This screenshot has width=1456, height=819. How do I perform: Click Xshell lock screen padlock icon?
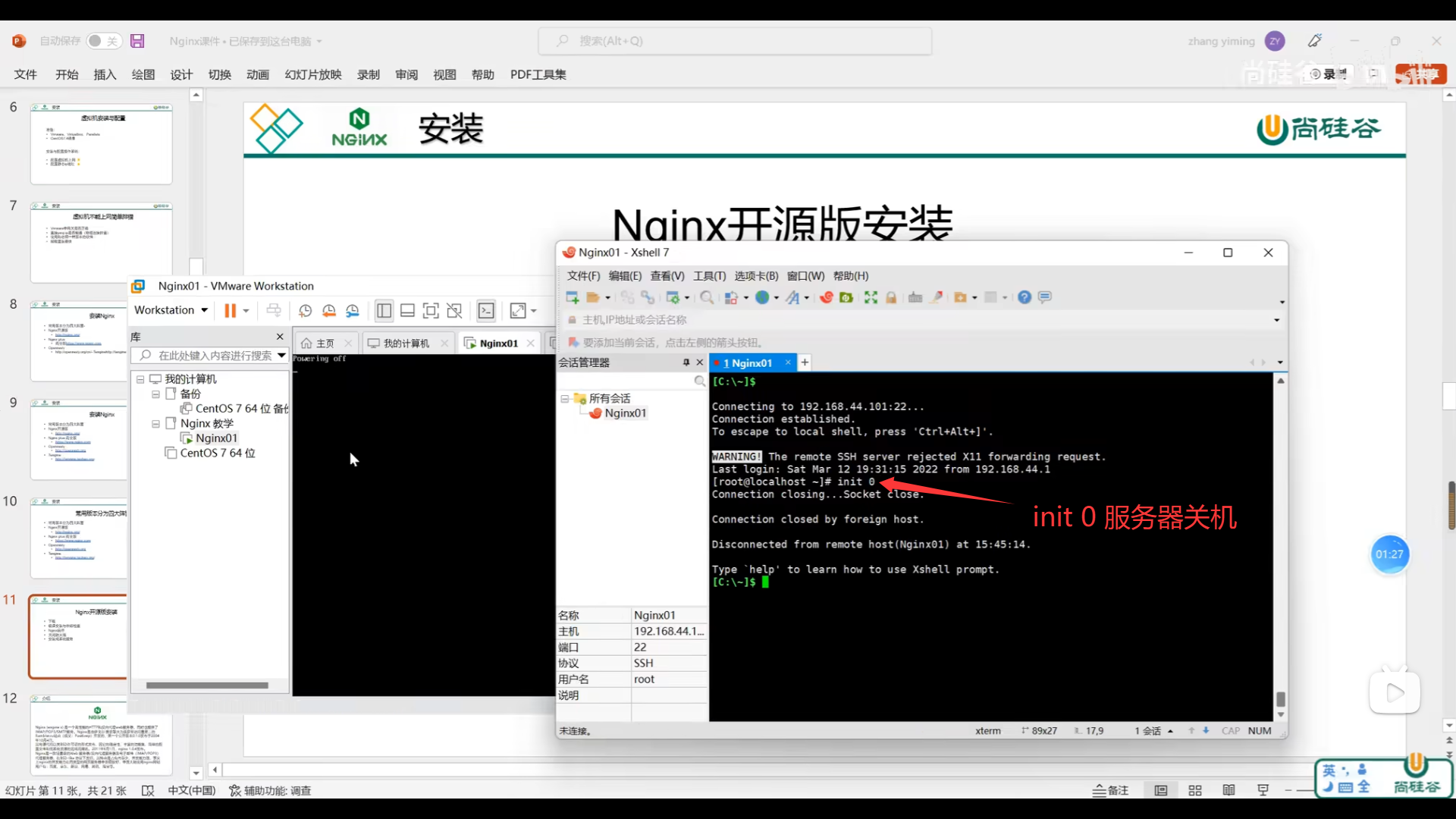[x=891, y=297]
